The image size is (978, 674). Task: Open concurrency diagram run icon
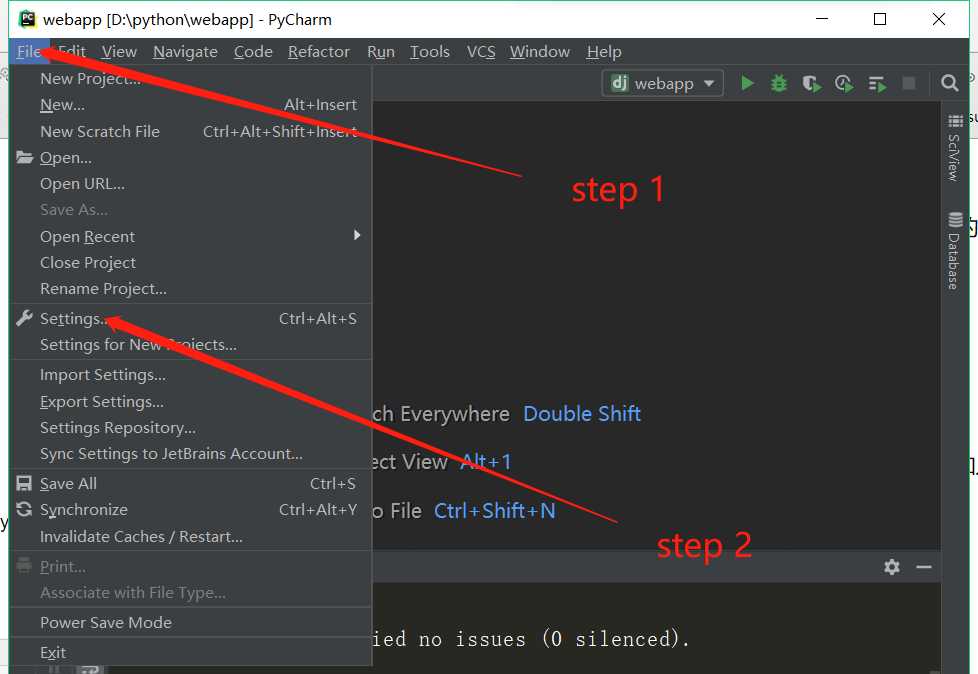tap(877, 84)
